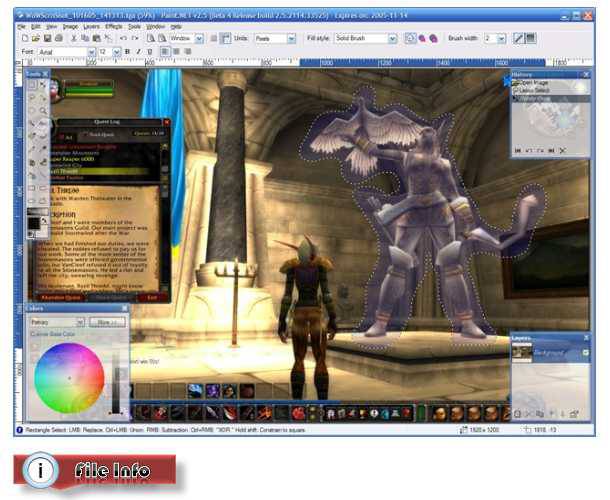
Task: Open the Effects menu
Action: click(x=114, y=26)
